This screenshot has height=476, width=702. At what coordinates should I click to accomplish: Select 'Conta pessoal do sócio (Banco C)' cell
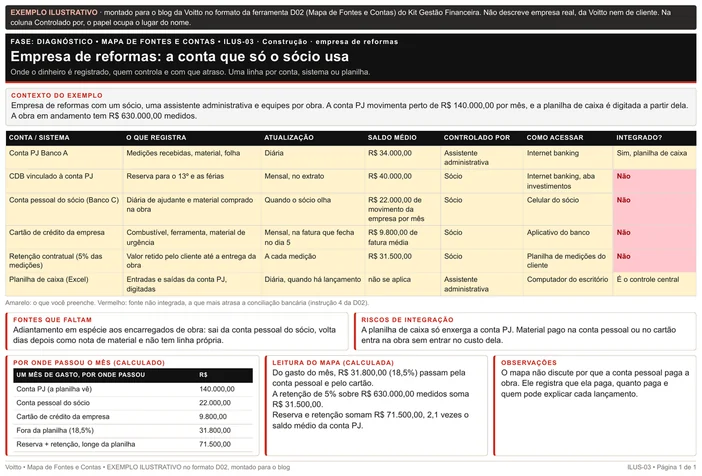pyautogui.click(x=64, y=209)
